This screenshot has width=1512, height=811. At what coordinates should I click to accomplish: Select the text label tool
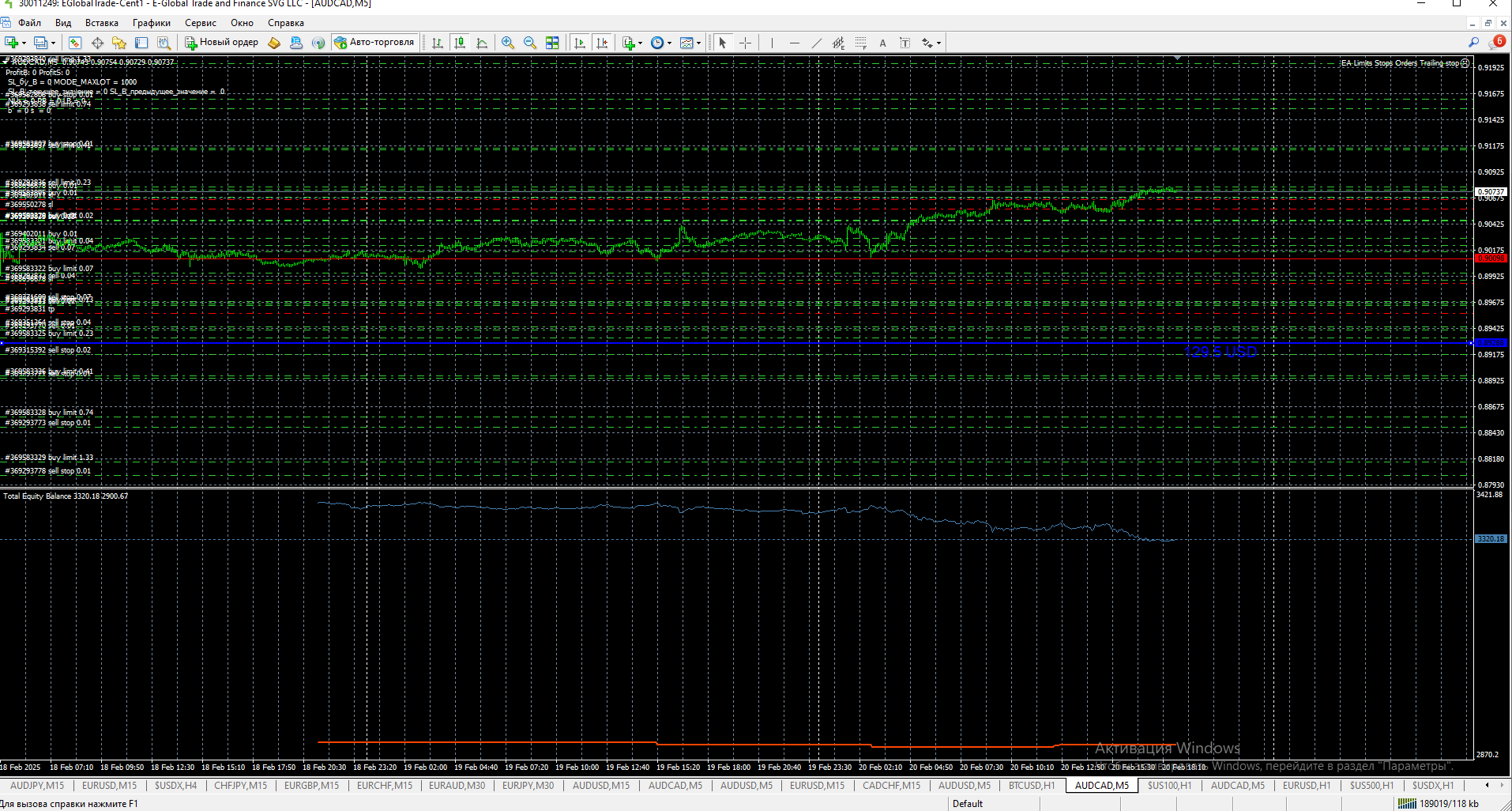pos(905,43)
